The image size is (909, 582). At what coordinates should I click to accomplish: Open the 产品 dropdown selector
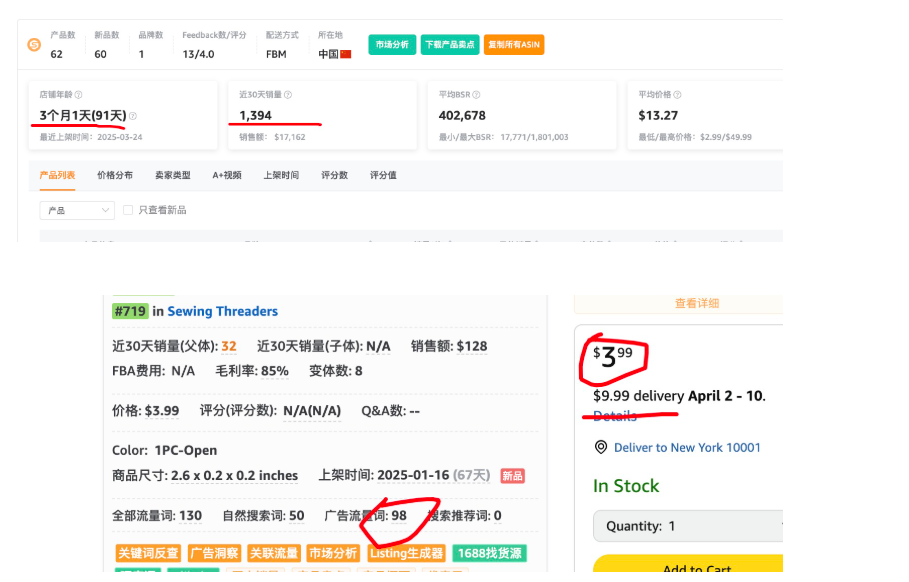point(78,210)
